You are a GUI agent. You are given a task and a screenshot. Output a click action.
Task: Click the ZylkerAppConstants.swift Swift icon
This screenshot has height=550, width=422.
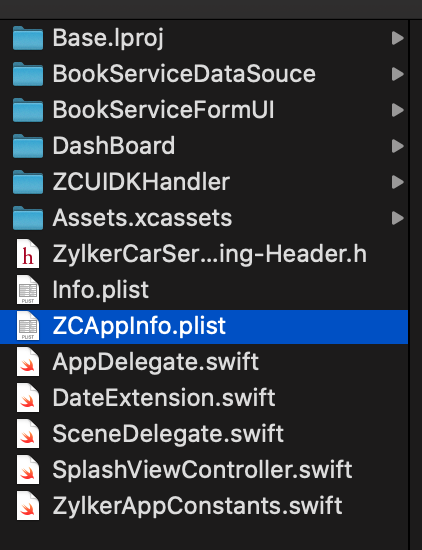(28, 506)
